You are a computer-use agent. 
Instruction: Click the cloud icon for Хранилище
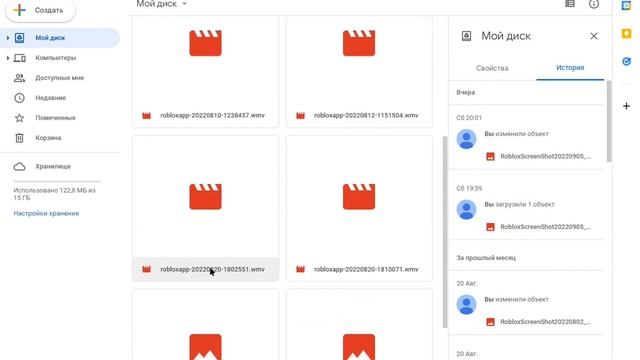click(x=19, y=167)
